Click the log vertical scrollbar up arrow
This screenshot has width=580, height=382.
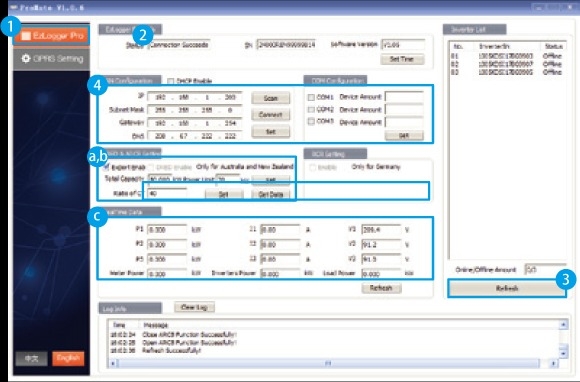pos(563,325)
